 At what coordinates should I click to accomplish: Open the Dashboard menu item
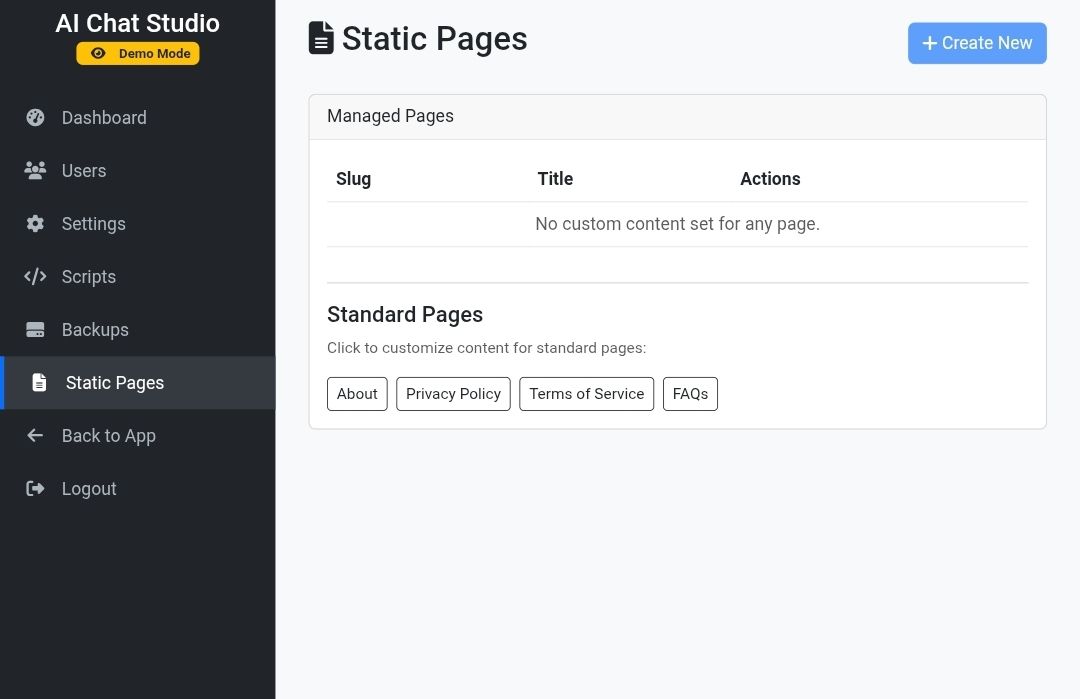[x=104, y=118]
